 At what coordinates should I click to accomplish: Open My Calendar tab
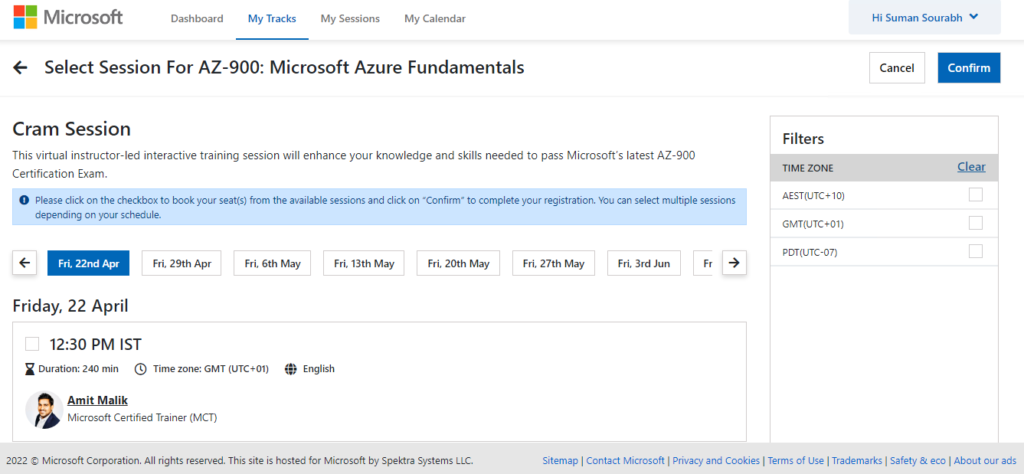(435, 19)
